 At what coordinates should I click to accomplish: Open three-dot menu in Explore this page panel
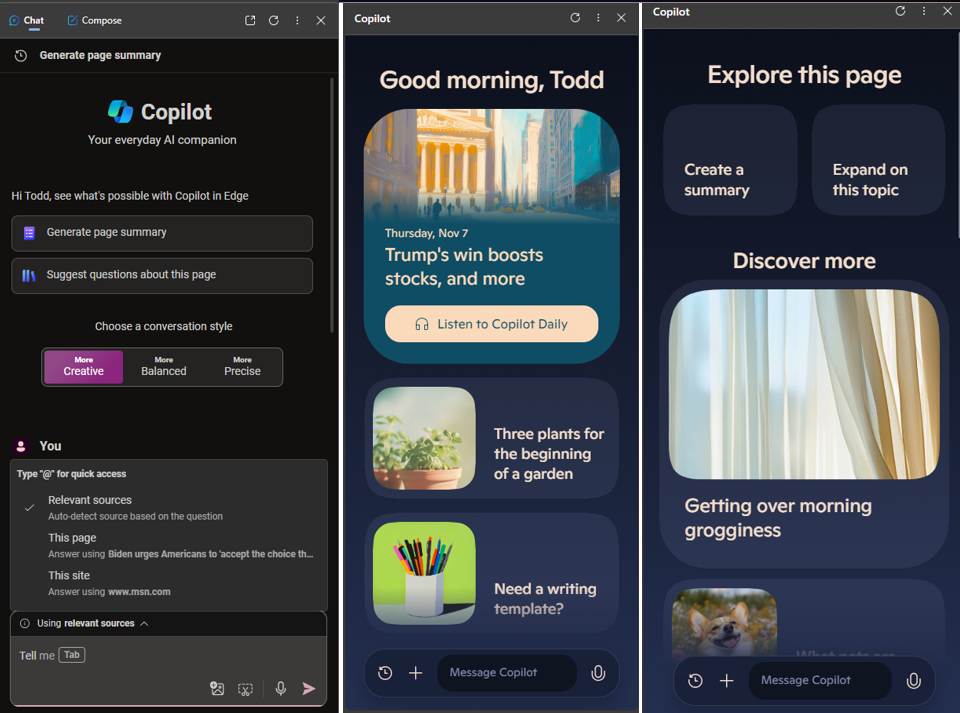point(923,11)
